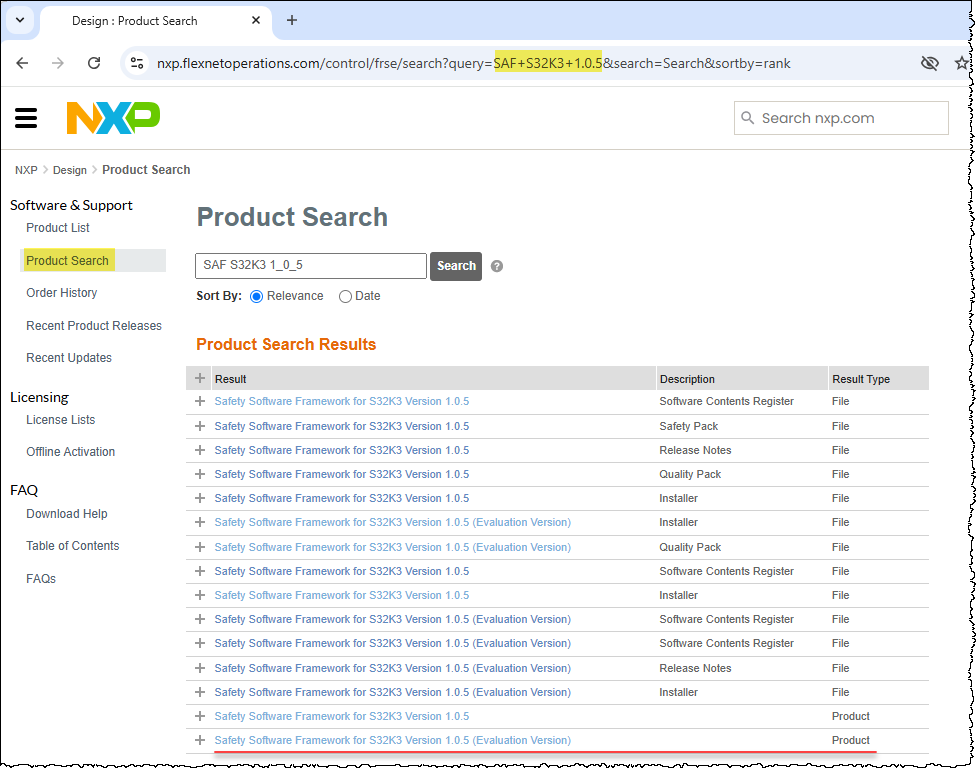976x770 pixels.
Task: Click the hidden-eye icon in the address bar
Action: tap(930, 62)
